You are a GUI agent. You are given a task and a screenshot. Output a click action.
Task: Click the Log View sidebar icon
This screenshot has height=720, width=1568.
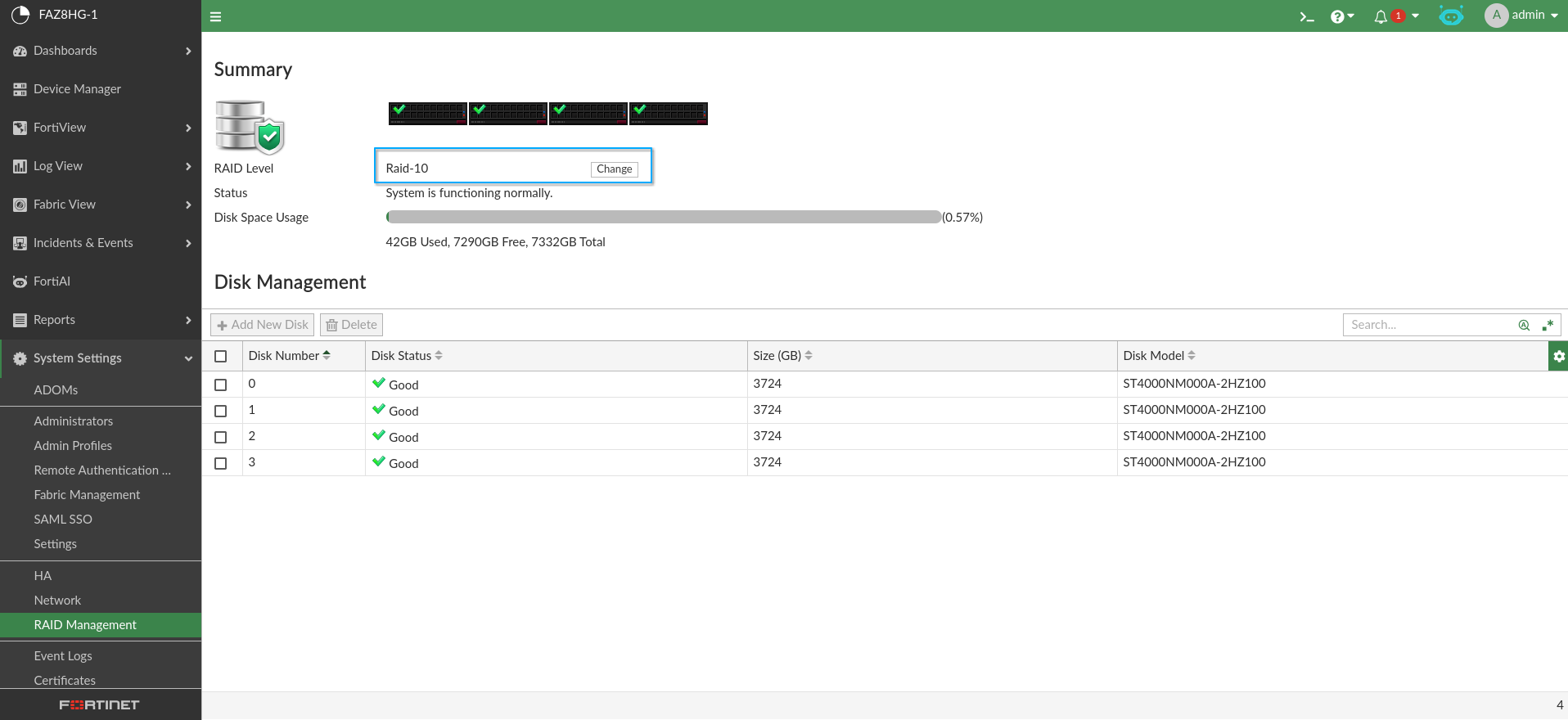click(20, 166)
